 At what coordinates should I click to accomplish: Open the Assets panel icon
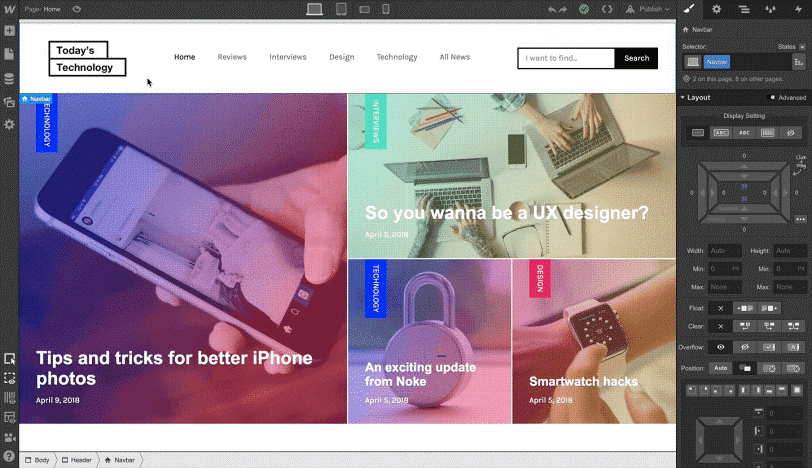pyautogui.click(x=9, y=102)
